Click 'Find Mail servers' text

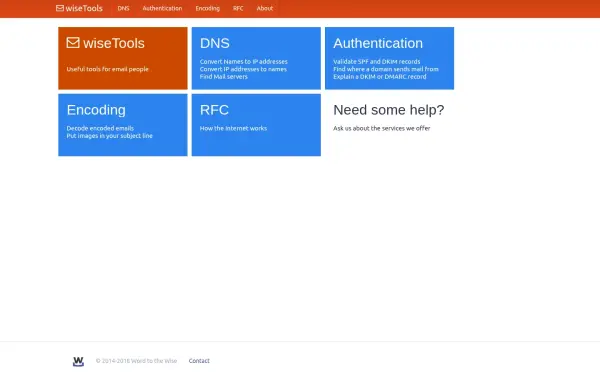223,77
